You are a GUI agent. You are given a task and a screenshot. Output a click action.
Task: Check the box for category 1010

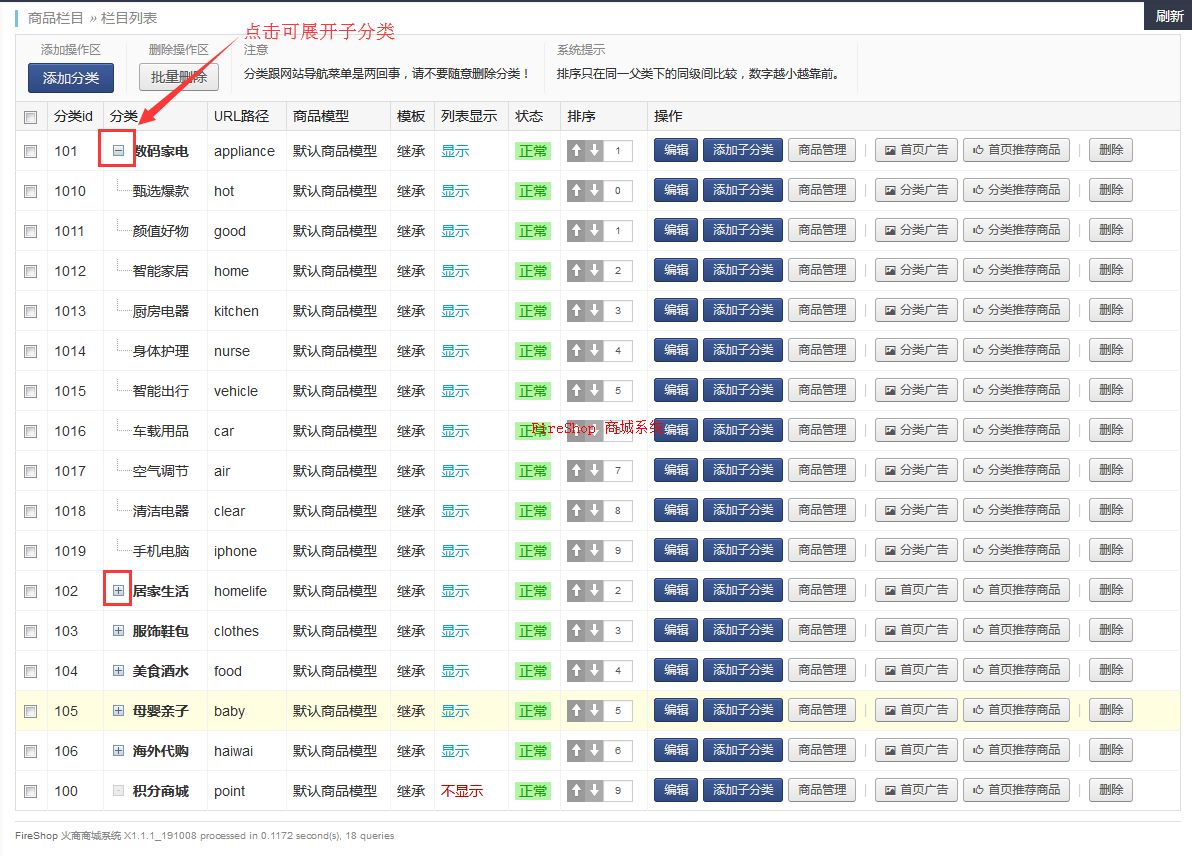[x=30, y=192]
